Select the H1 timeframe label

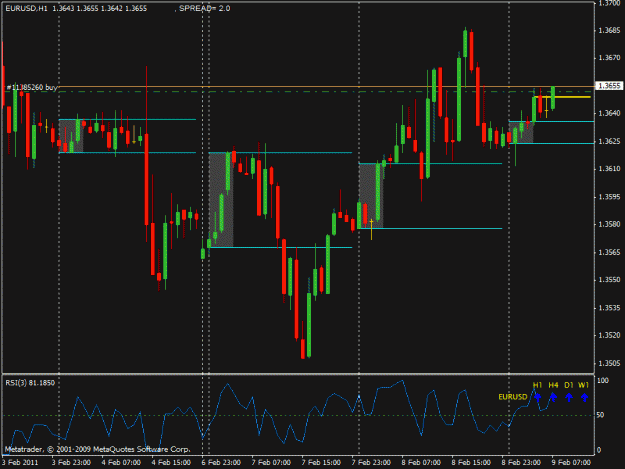coord(537,385)
